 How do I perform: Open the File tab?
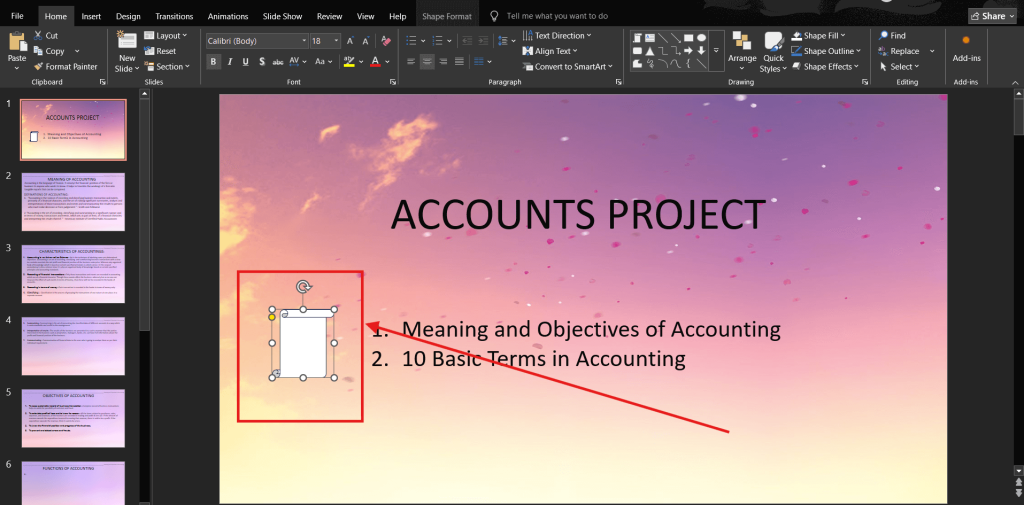pyautogui.click(x=18, y=16)
